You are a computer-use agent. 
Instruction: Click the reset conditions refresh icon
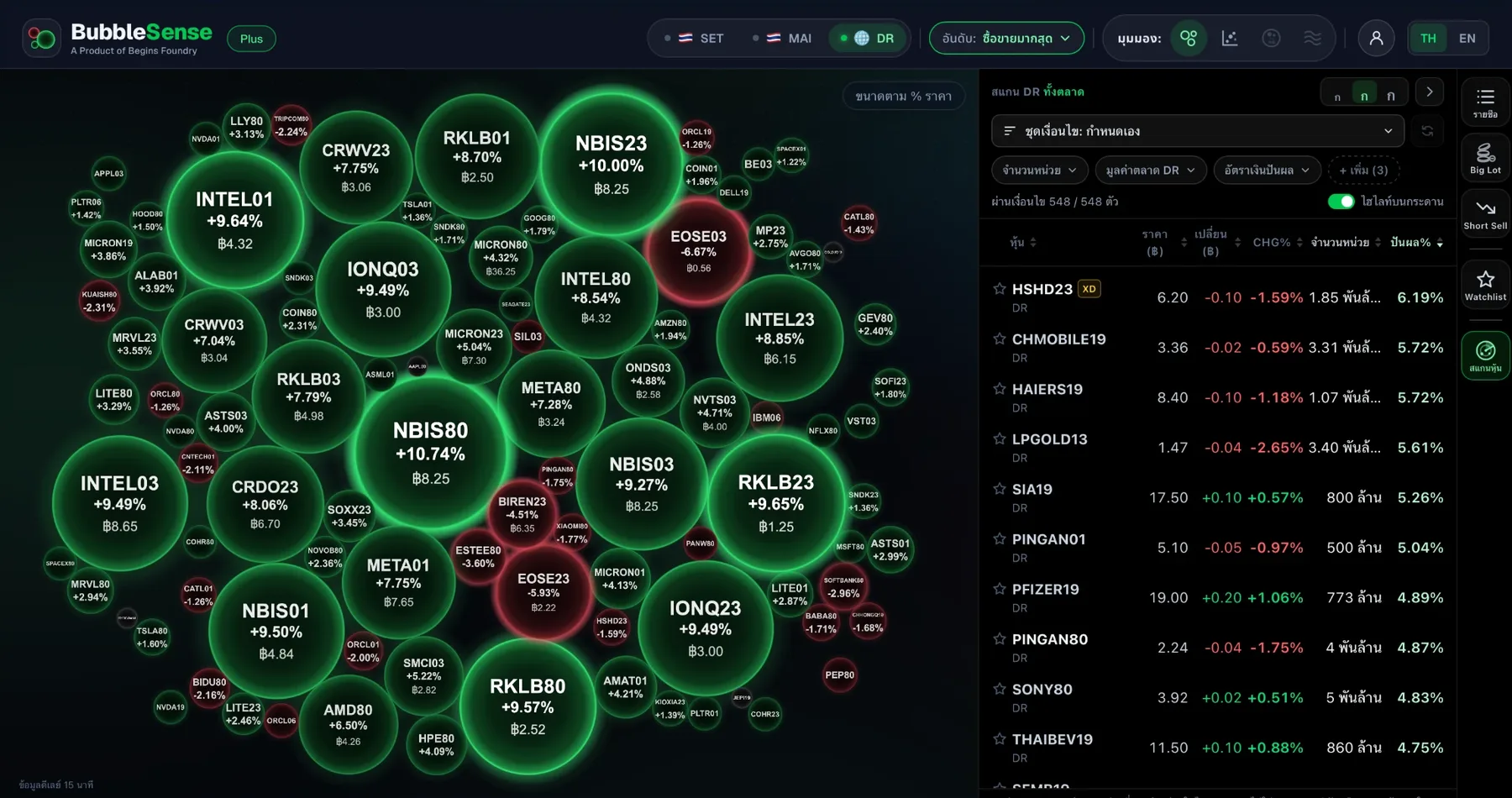point(1427,131)
